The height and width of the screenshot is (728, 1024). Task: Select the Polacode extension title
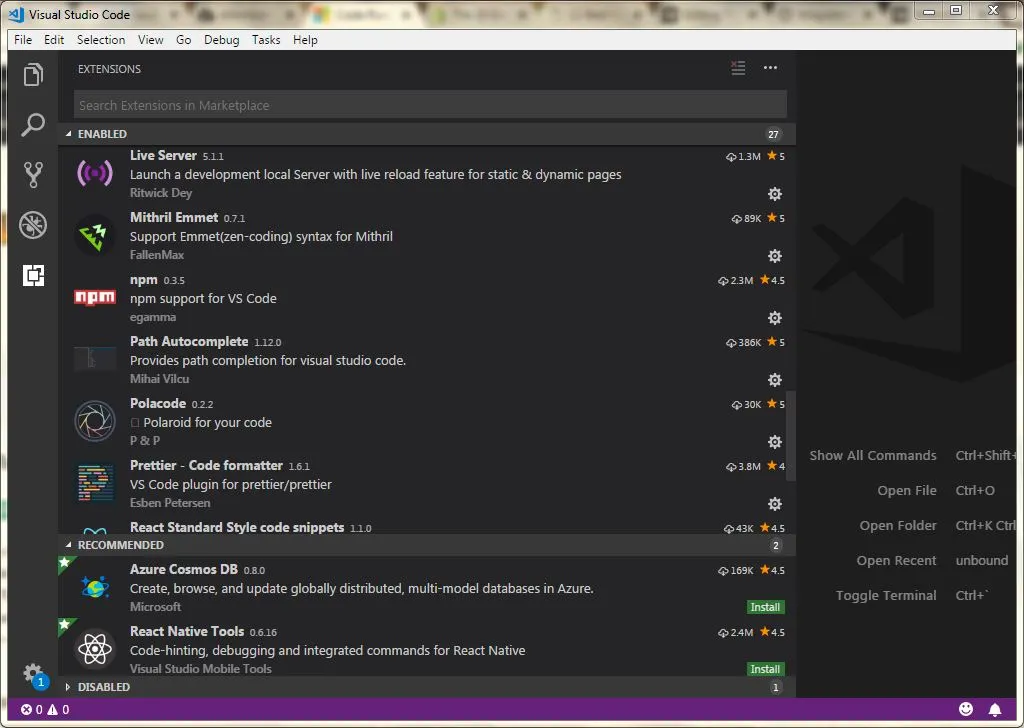pyautogui.click(x=158, y=404)
